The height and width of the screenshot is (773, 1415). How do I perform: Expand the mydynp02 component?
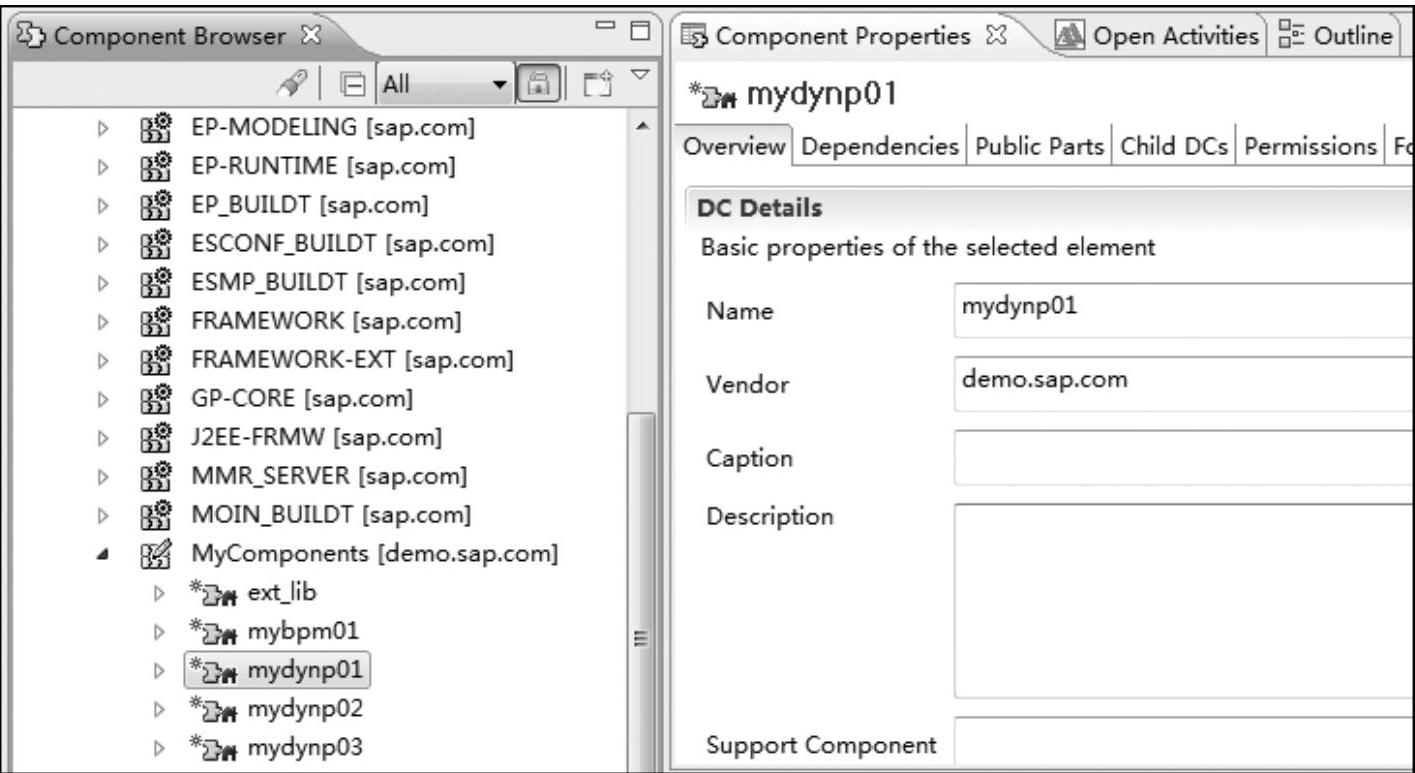pos(161,708)
